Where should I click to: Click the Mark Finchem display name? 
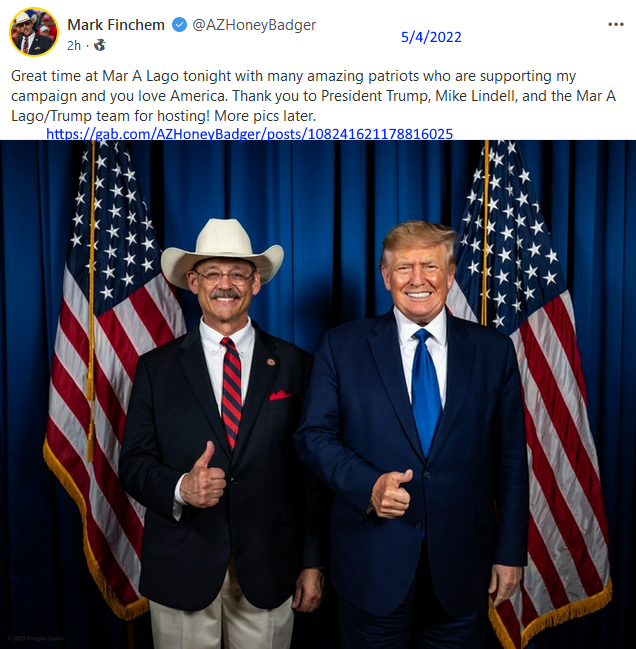[x=116, y=25]
